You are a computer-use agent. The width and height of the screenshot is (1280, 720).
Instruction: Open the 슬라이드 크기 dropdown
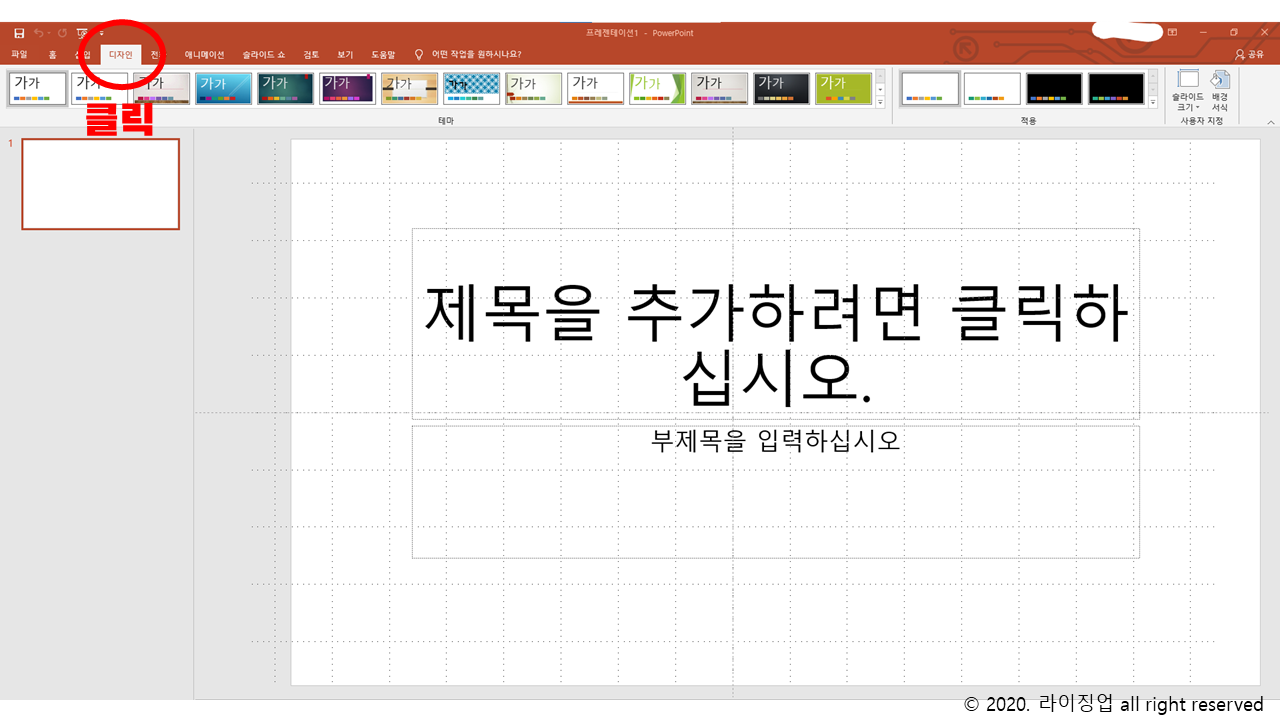[x=1188, y=91]
